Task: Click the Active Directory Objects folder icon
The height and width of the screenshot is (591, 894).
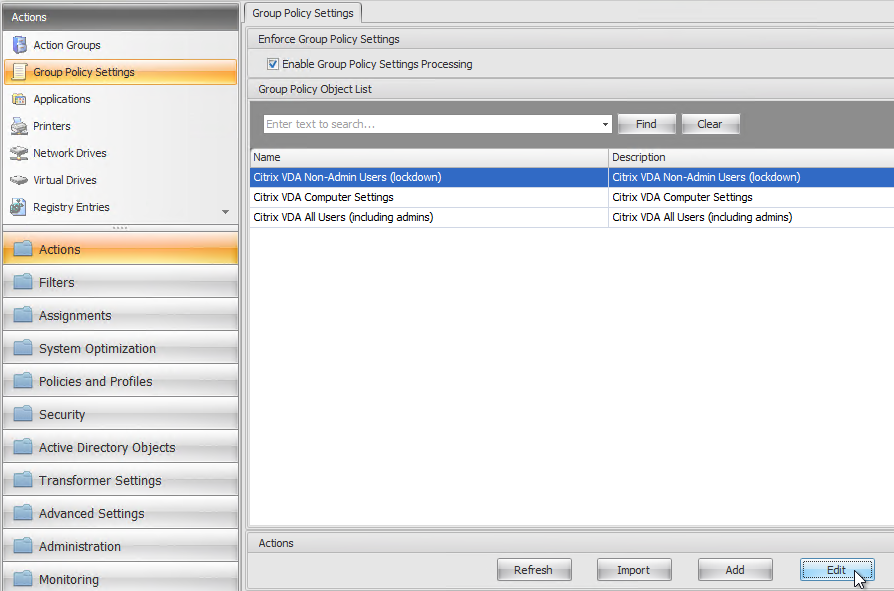Action: [x=23, y=447]
